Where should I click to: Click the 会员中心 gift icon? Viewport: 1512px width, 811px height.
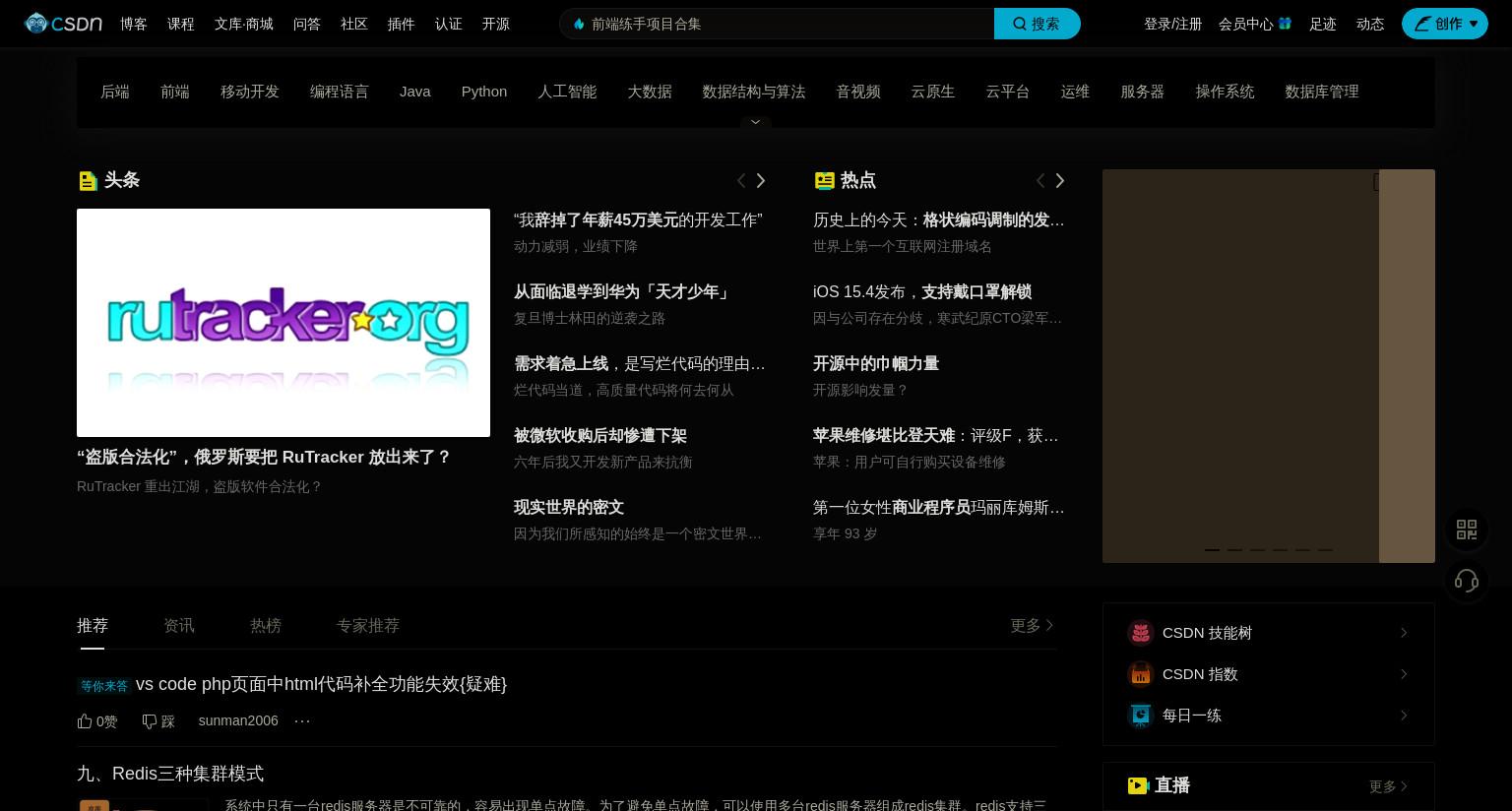[x=1285, y=23]
